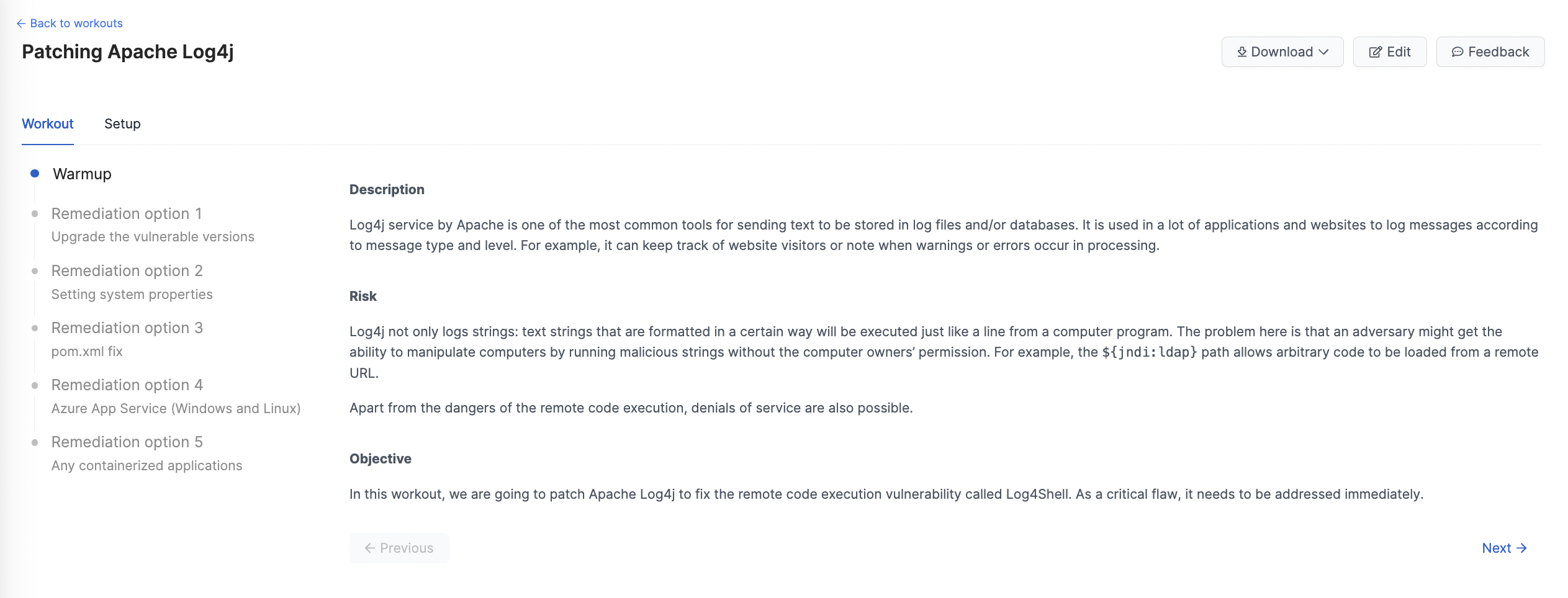Click the left arrow on Previous
1568x598 pixels.
(370, 548)
